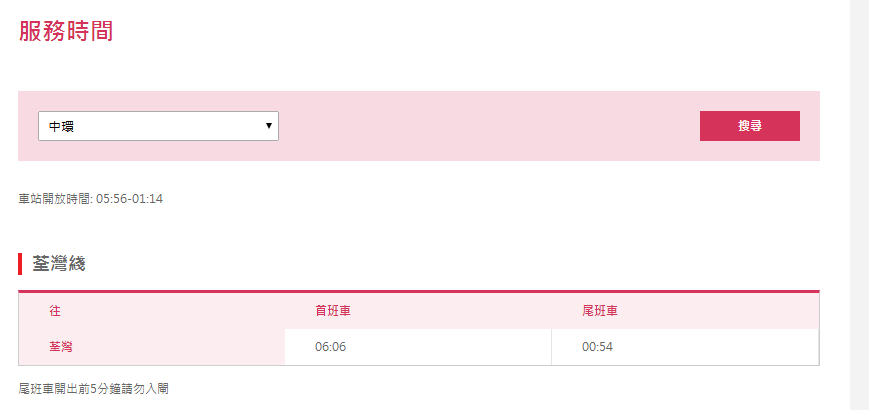Click the last train time 00:54
Image resolution: width=869 pixels, height=410 pixels.
coord(597,347)
